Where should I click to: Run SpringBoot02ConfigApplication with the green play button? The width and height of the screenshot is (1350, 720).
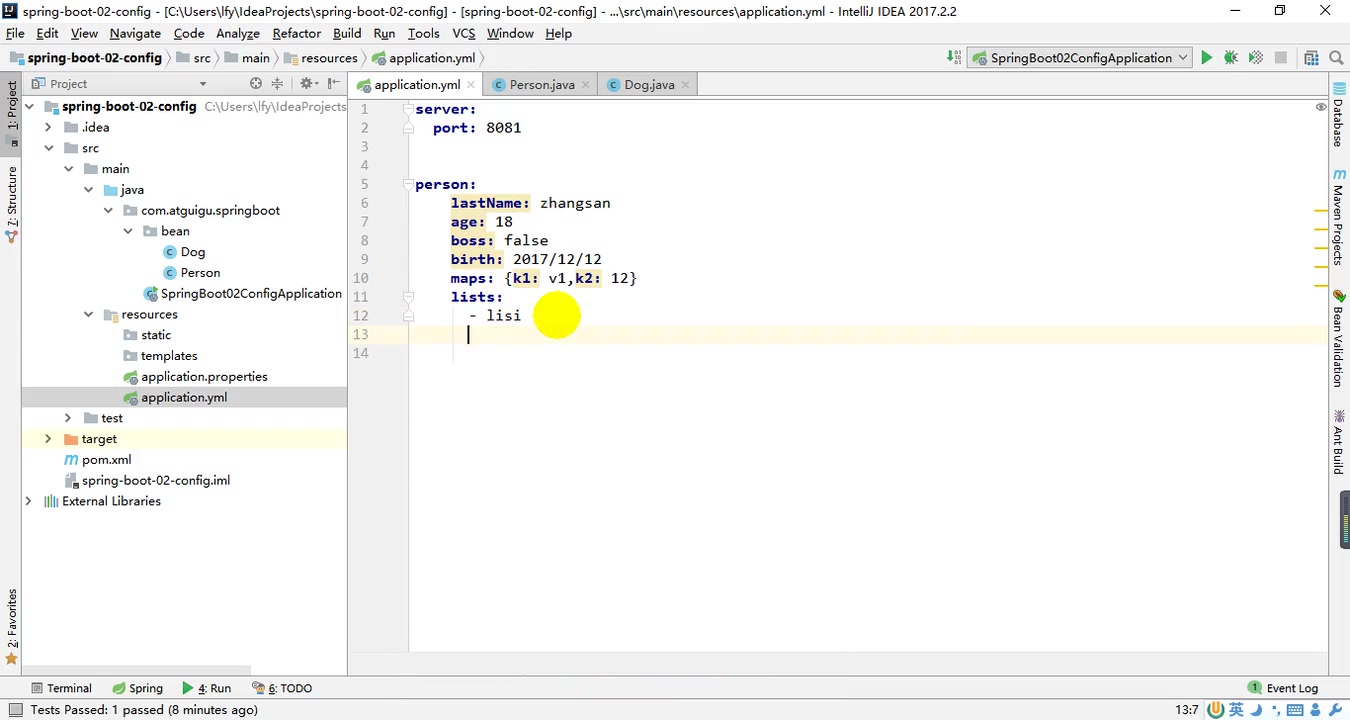pyautogui.click(x=1206, y=58)
